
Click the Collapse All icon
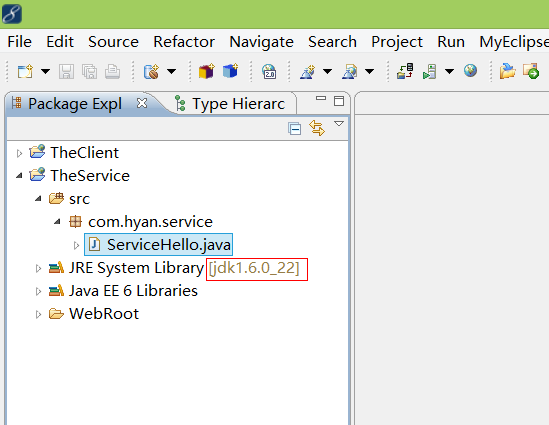[x=294, y=128]
